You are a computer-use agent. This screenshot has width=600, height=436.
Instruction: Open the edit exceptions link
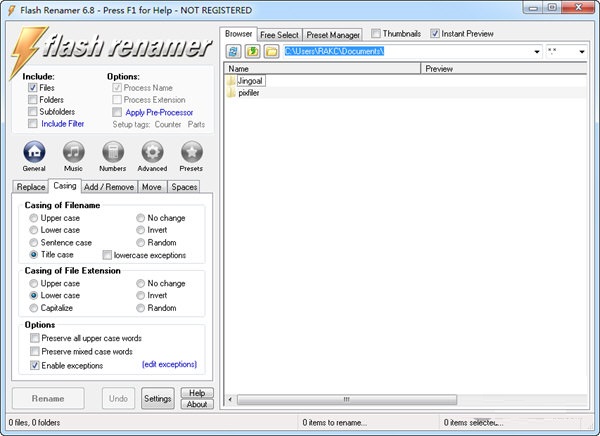pos(170,364)
